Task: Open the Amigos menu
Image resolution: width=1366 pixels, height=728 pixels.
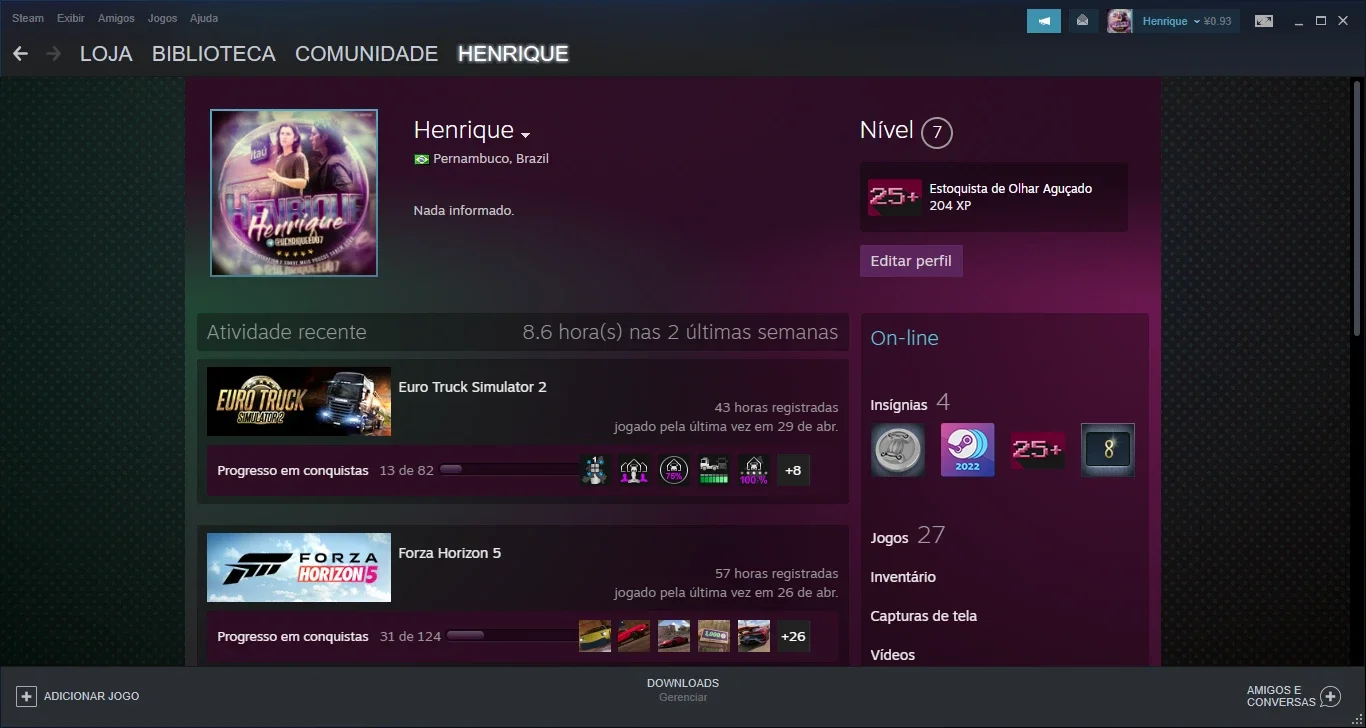Action: tap(116, 18)
